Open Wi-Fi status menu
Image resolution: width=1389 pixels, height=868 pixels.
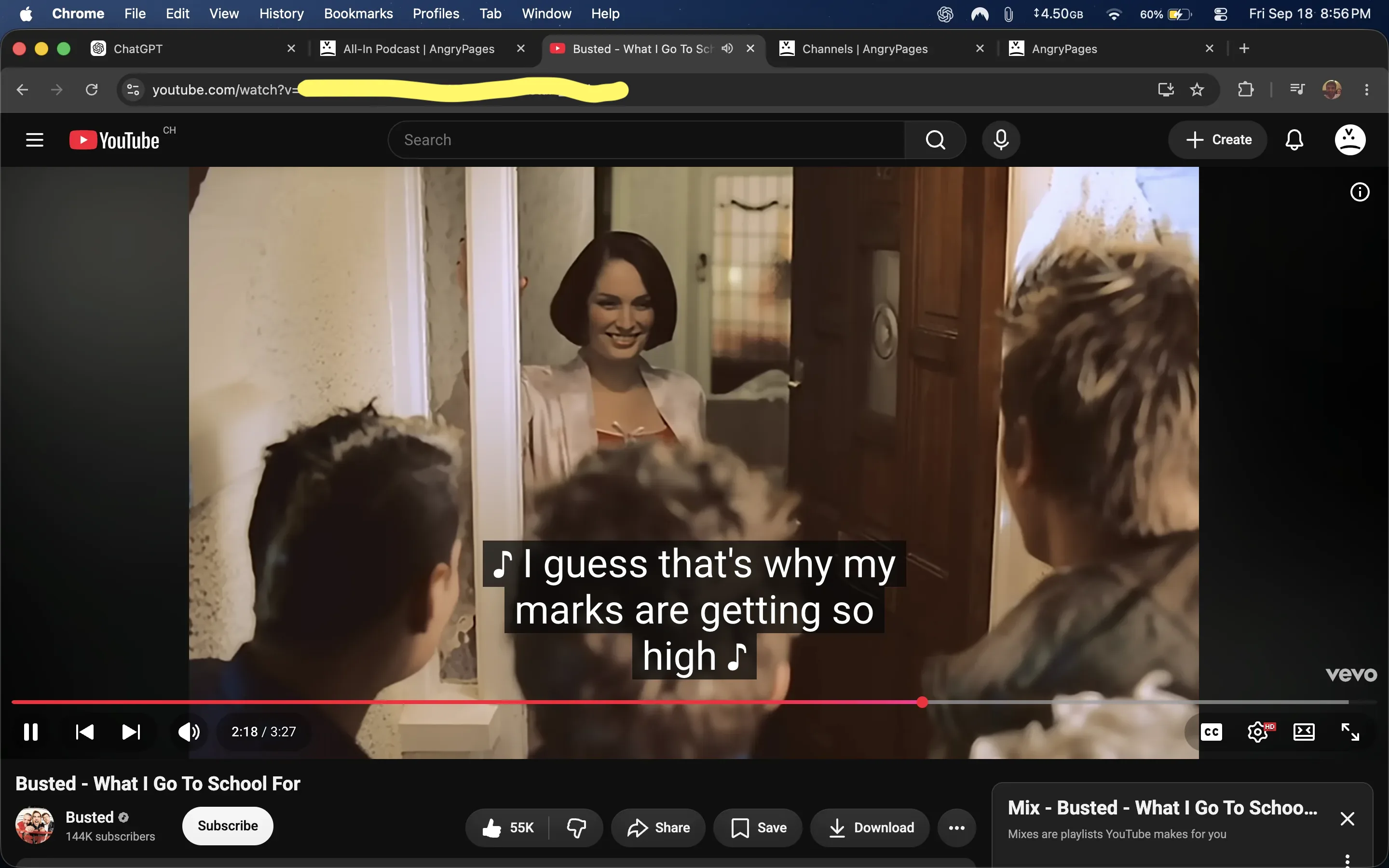[1114, 14]
